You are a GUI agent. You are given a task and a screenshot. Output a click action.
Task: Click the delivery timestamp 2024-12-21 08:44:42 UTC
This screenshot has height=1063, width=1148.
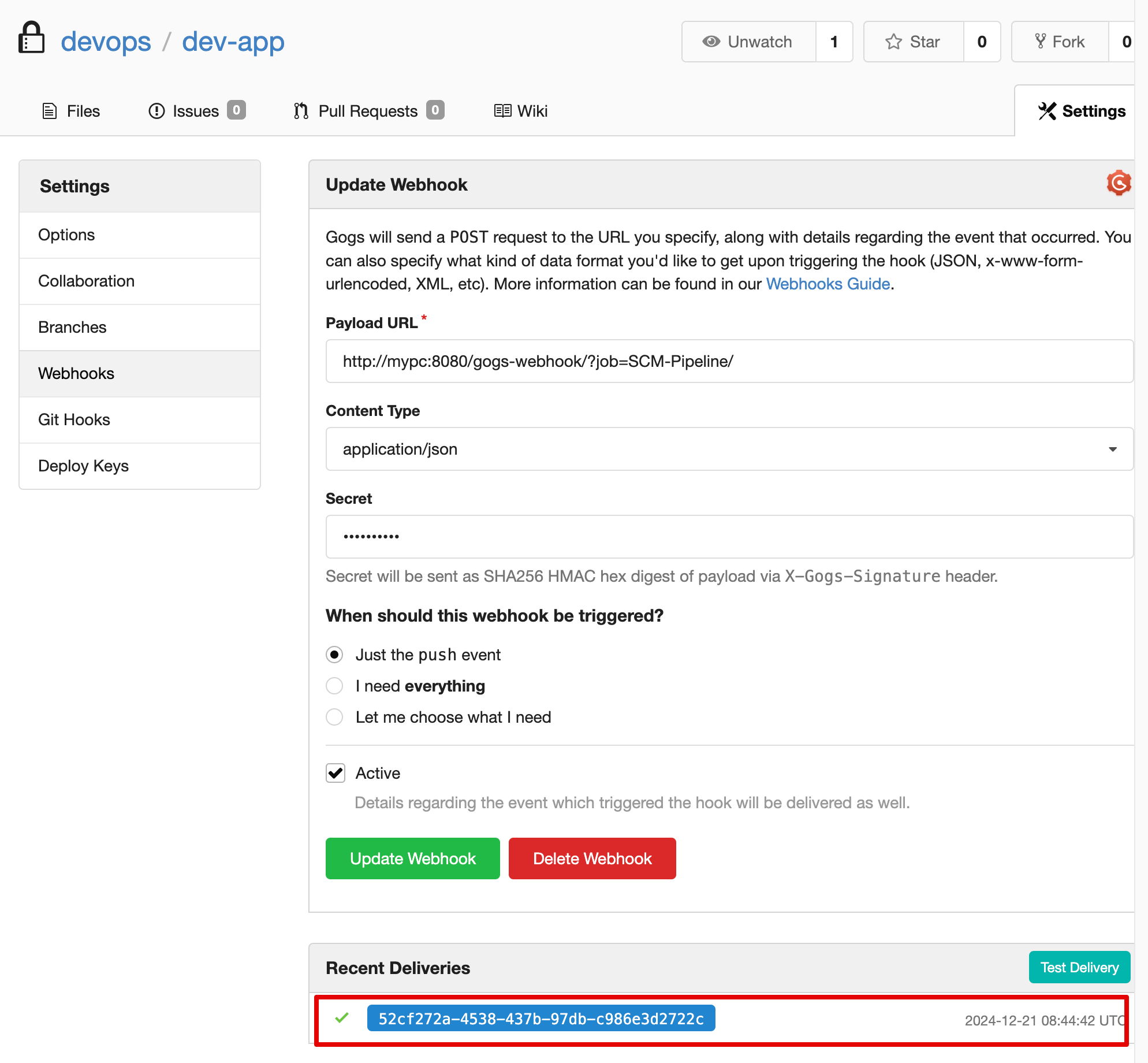1045,1020
